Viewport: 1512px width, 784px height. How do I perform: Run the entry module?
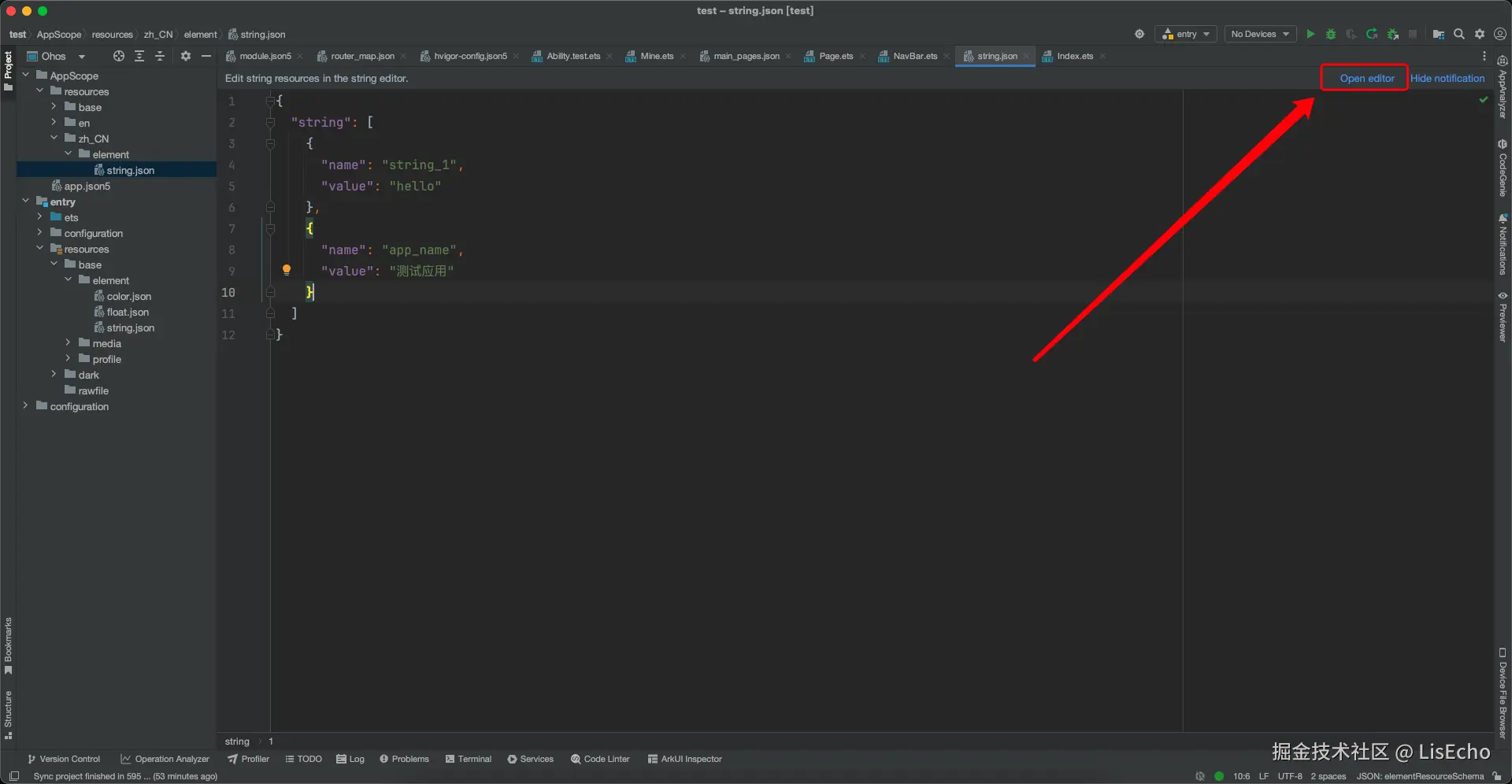(1310, 34)
